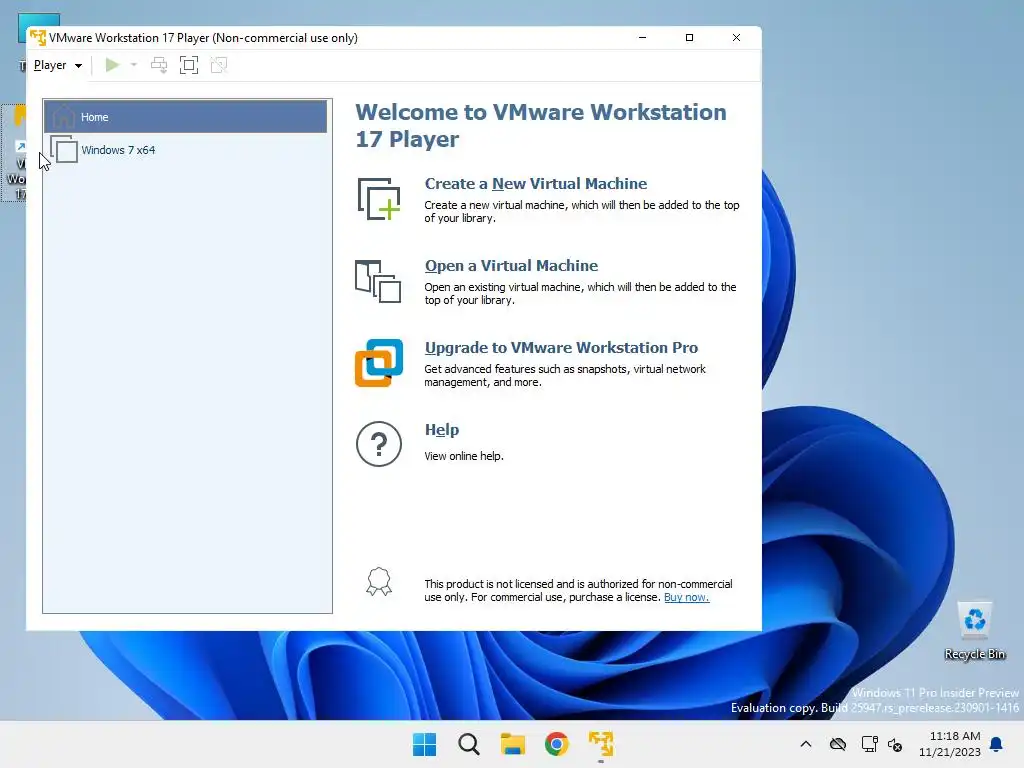Open the Help link
The width and height of the screenshot is (1024, 768).
(441, 430)
